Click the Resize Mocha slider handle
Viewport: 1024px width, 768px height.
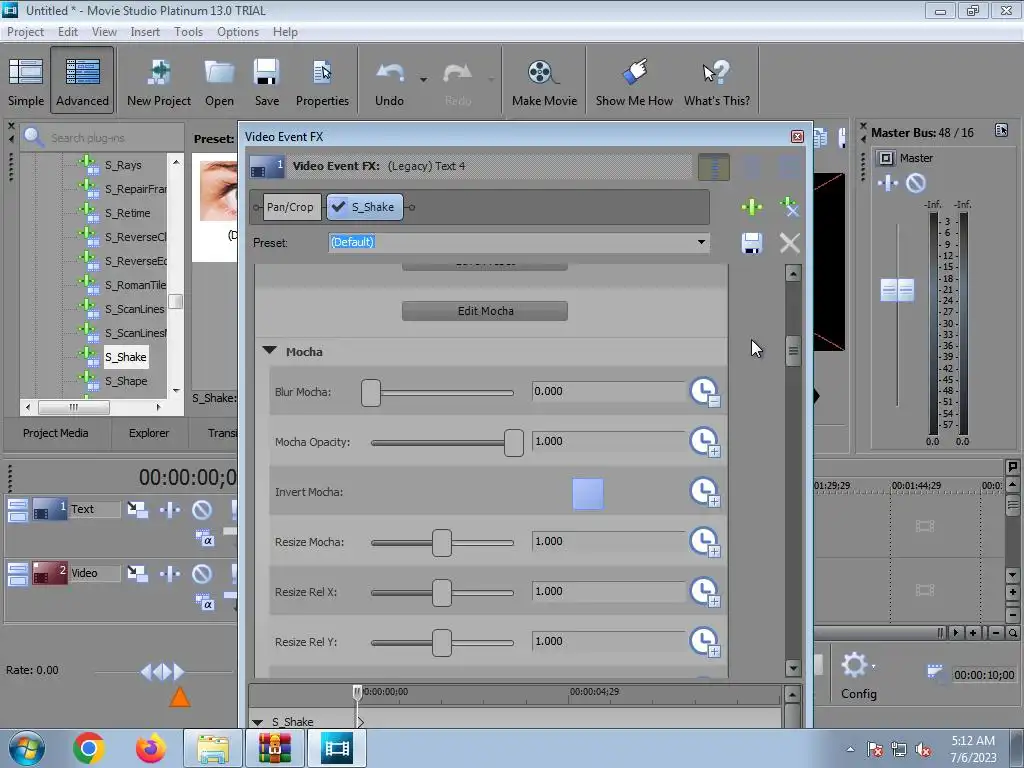pos(442,543)
